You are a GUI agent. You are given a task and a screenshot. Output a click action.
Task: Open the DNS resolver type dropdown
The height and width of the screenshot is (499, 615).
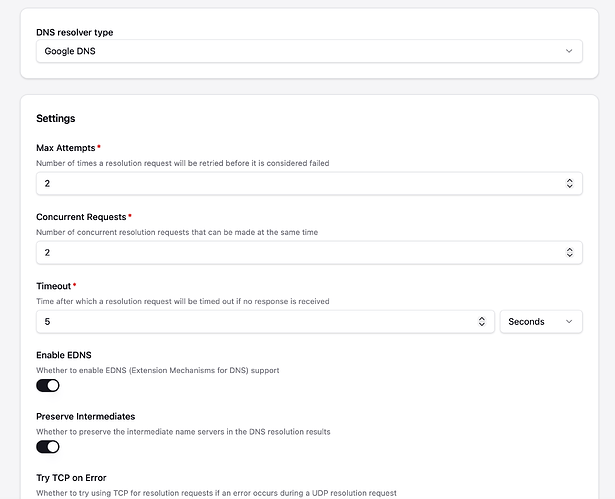click(x=309, y=51)
